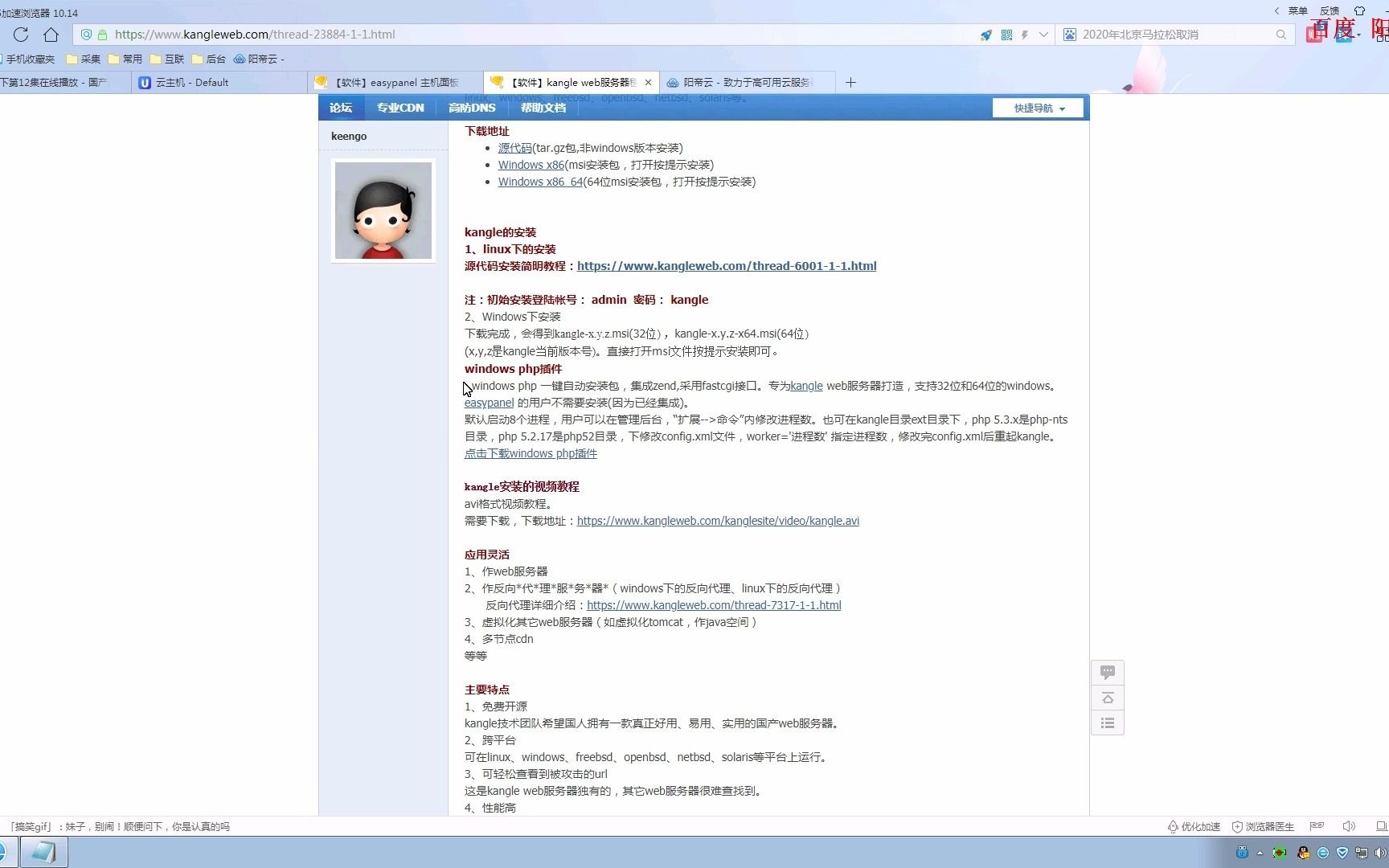This screenshot has height=868, width=1389.
Task: Open the 源代码 download link
Action: [x=514, y=148]
